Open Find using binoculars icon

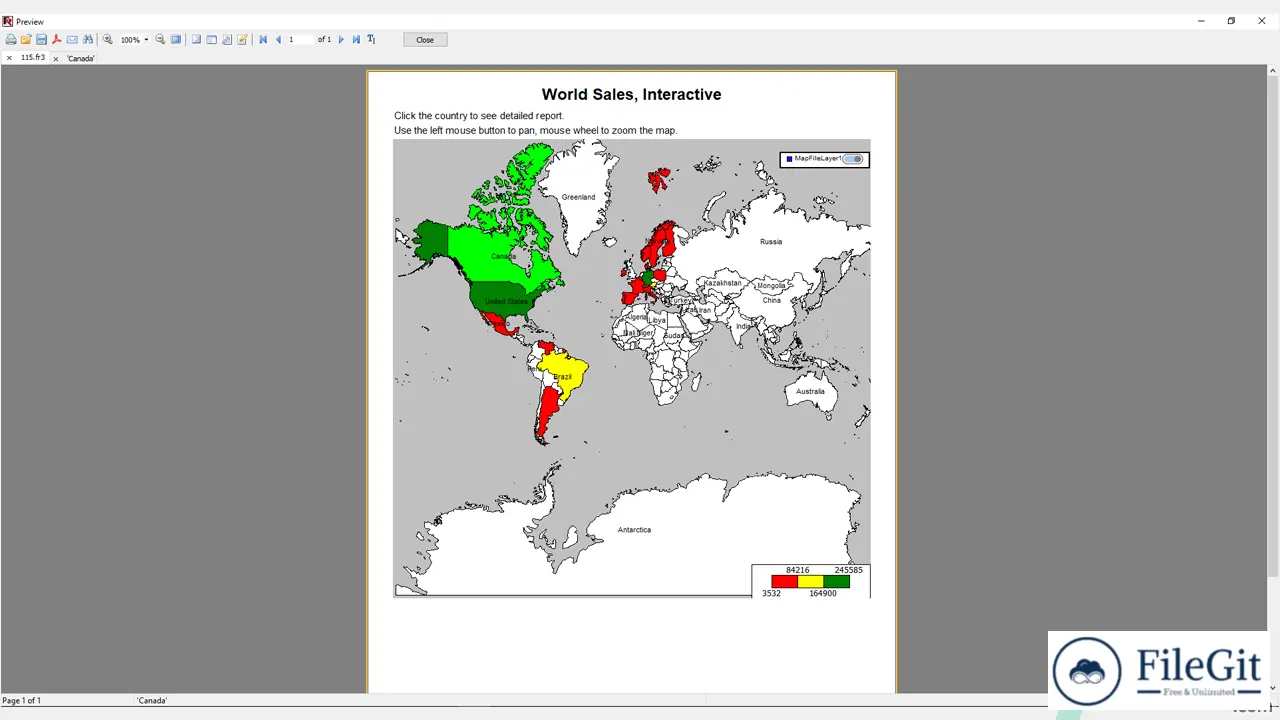click(x=88, y=40)
